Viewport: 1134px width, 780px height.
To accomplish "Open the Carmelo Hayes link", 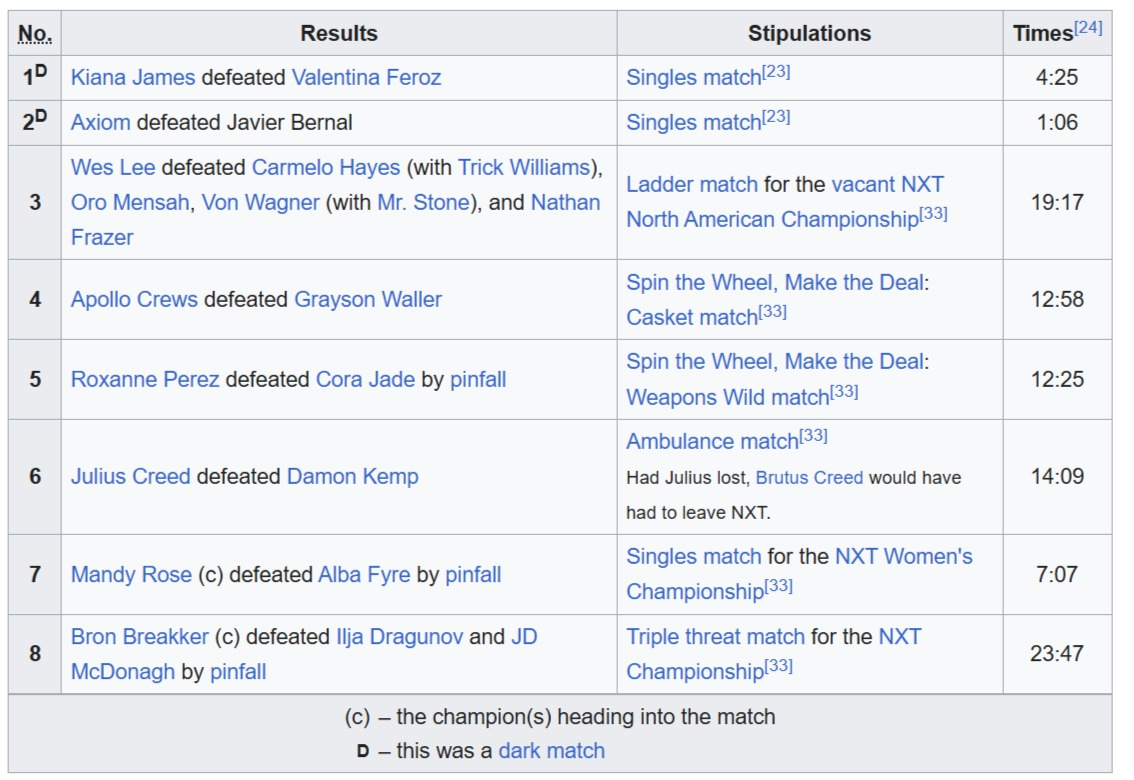I will 326,167.
